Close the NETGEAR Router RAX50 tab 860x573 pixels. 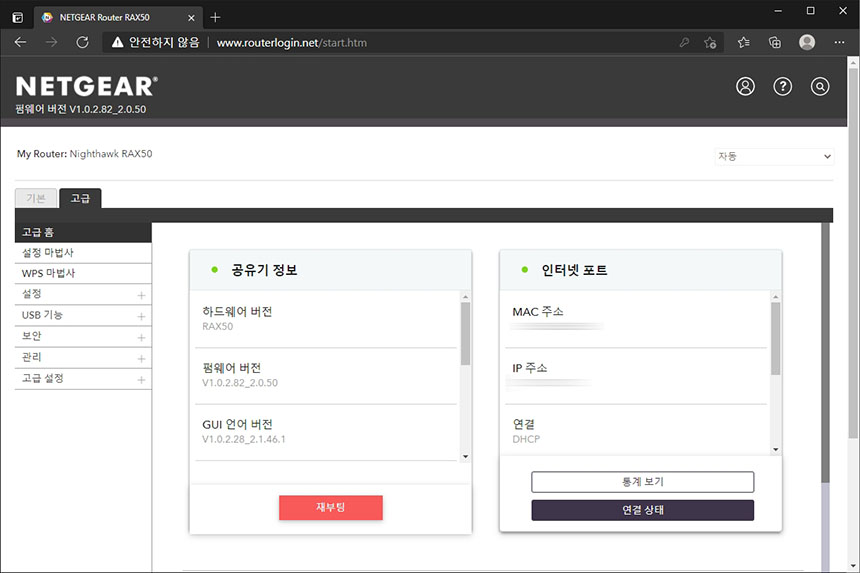(191, 18)
